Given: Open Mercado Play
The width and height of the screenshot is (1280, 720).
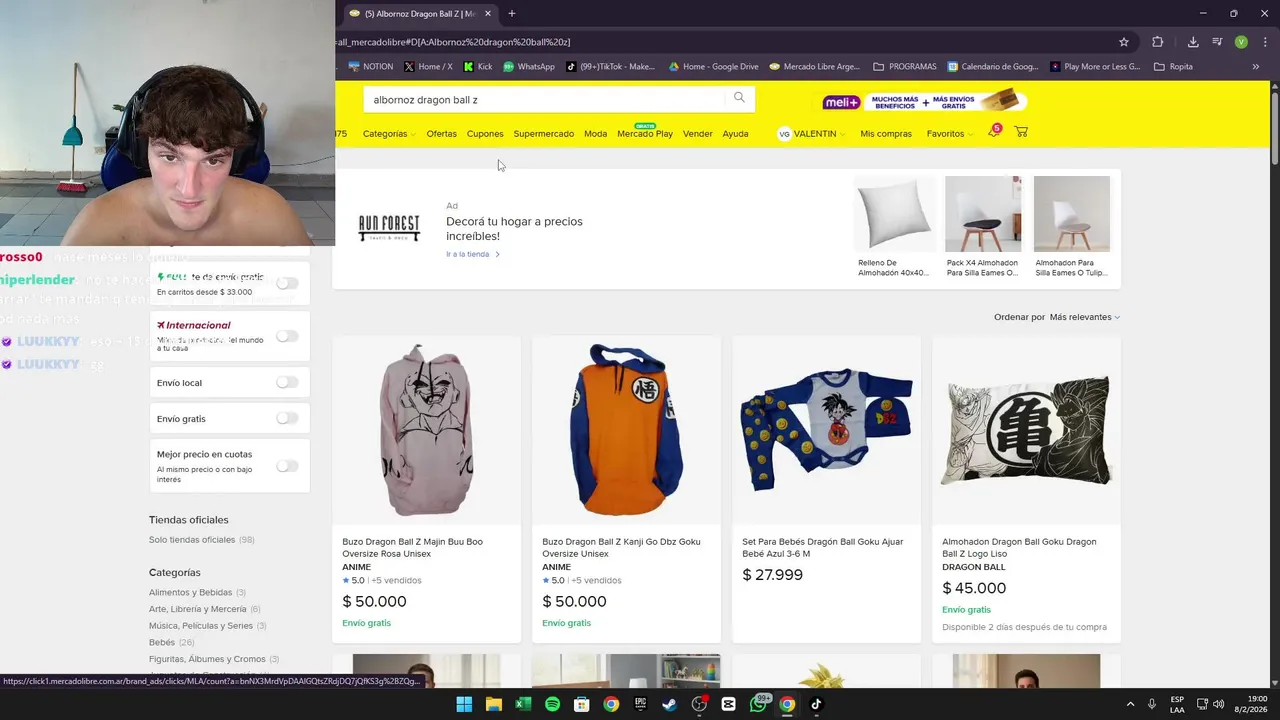Looking at the screenshot, I should pyautogui.click(x=645, y=133).
